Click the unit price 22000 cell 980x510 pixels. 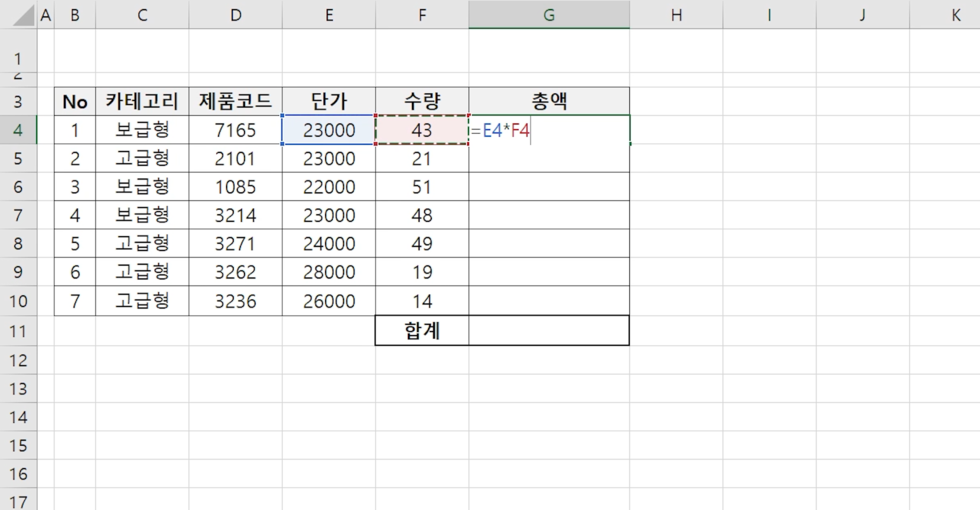click(x=328, y=187)
